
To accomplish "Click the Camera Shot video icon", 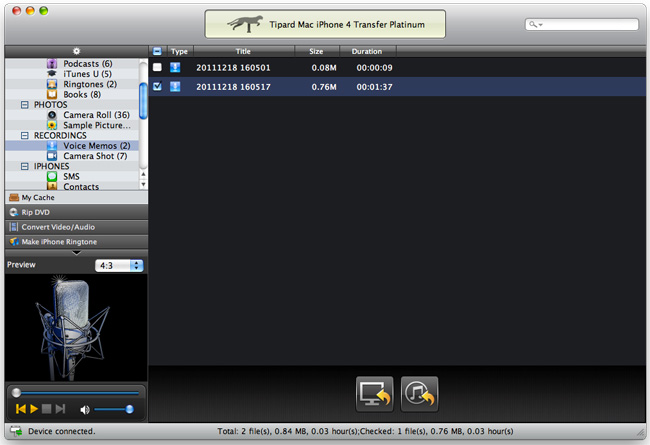I will tap(52, 156).
